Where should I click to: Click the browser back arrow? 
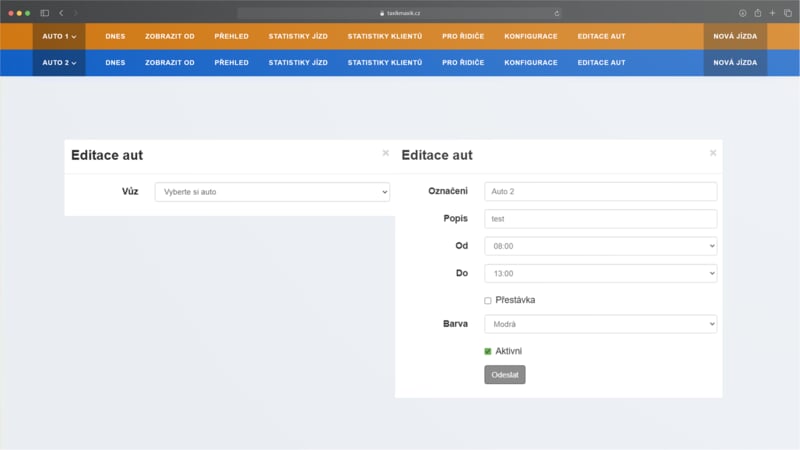coord(61,13)
